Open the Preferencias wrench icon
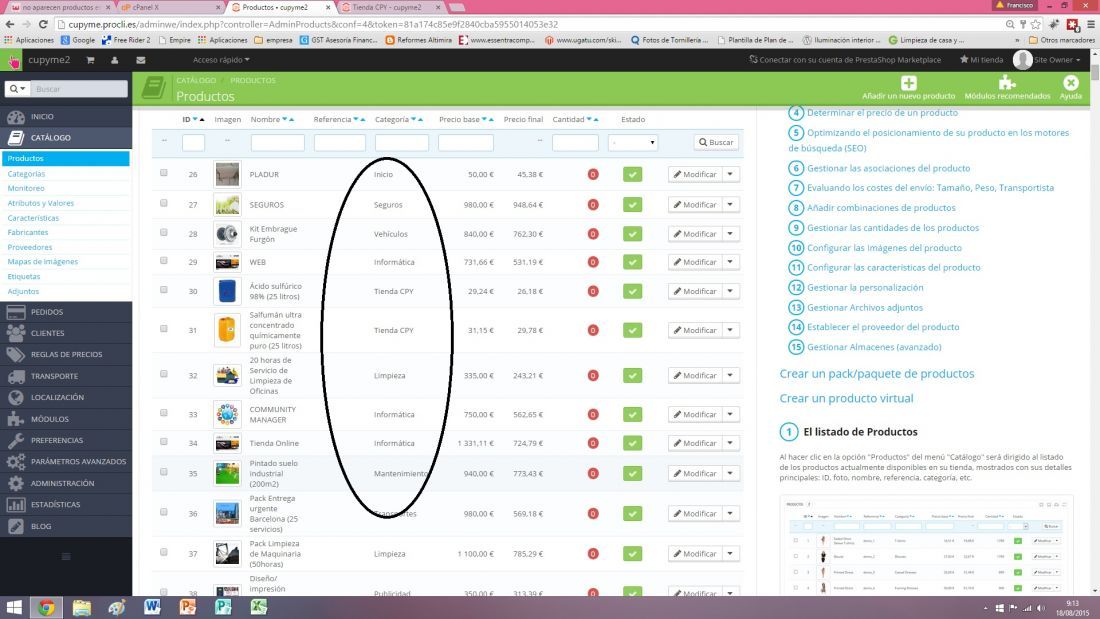Screen dimensions: 1100x619 pyautogui.click(x=15, y=440)
